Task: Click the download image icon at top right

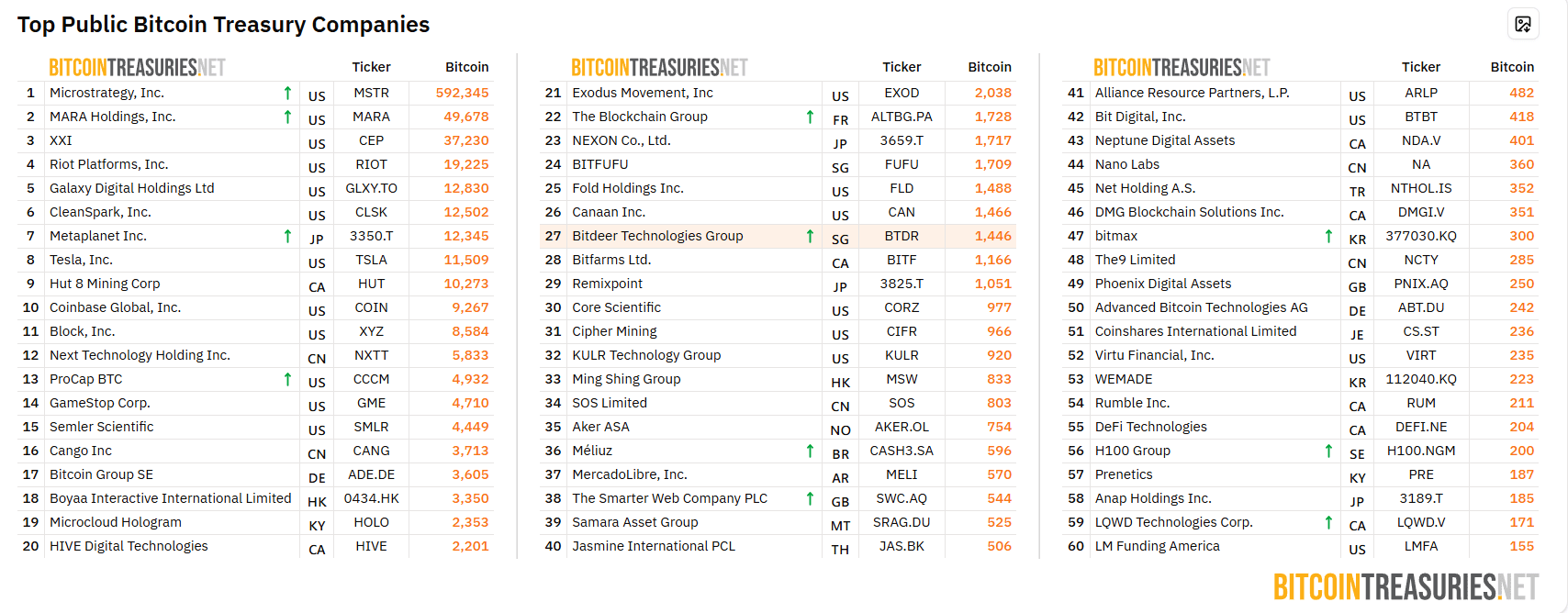Action: (1523, 24)
